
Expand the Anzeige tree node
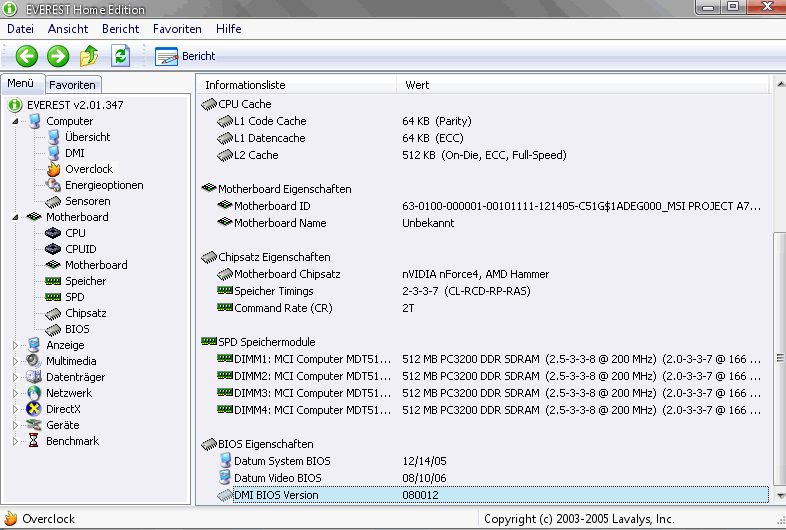tap(15, 345)
